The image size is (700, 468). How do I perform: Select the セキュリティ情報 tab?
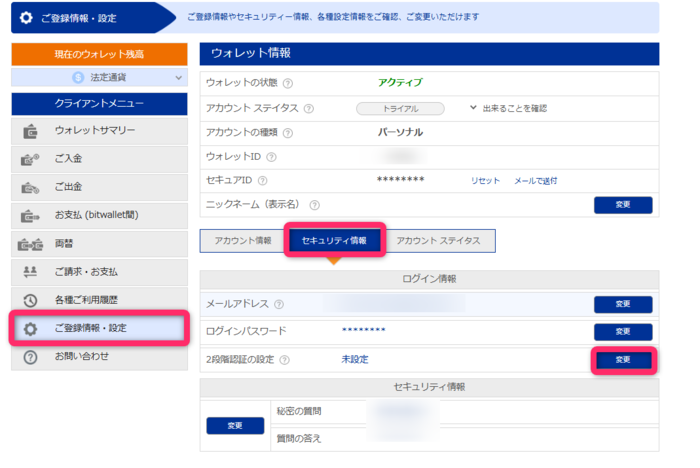click(334, 241)
